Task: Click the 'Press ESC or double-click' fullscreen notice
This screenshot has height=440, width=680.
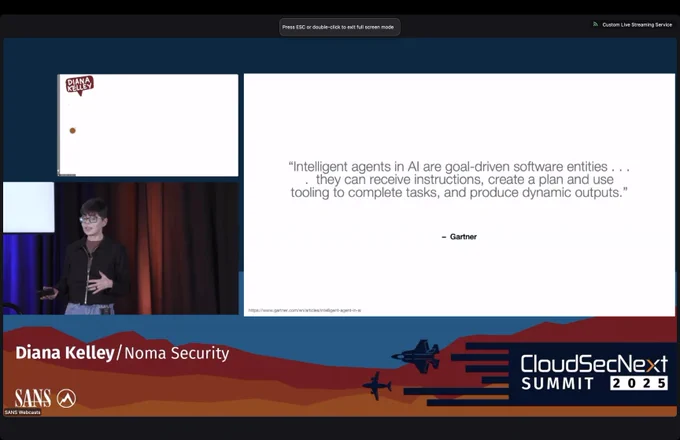Action: (x=339, y=27)
